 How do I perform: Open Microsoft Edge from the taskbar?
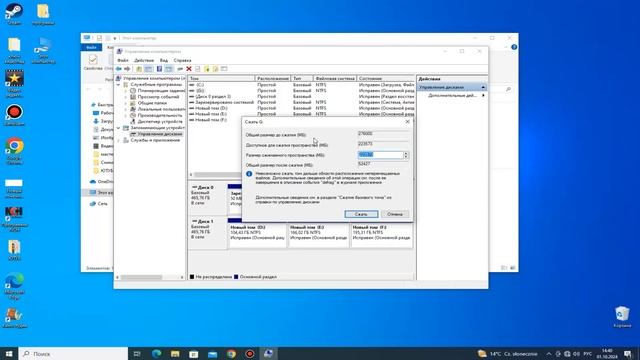pyautogui.click(x=156, y=354)
